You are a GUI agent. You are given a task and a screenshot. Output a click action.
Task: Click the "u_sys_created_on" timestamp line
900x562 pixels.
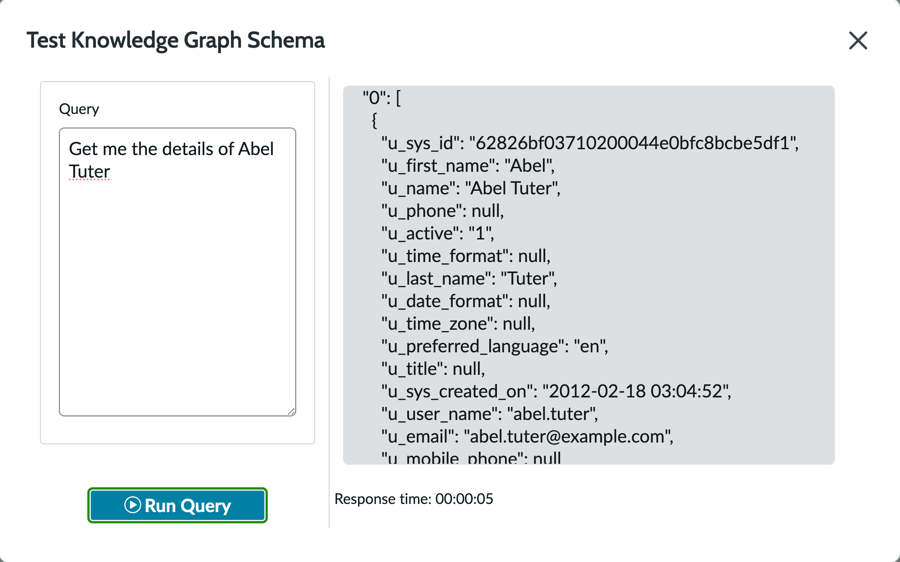tap(556, 392)
